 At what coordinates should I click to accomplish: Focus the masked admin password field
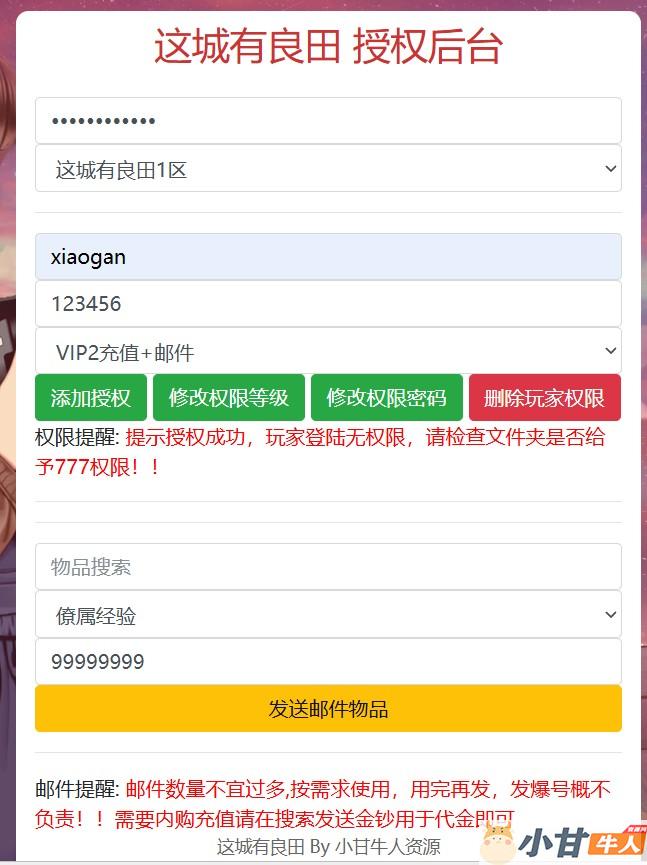click(x=328, y=120)
